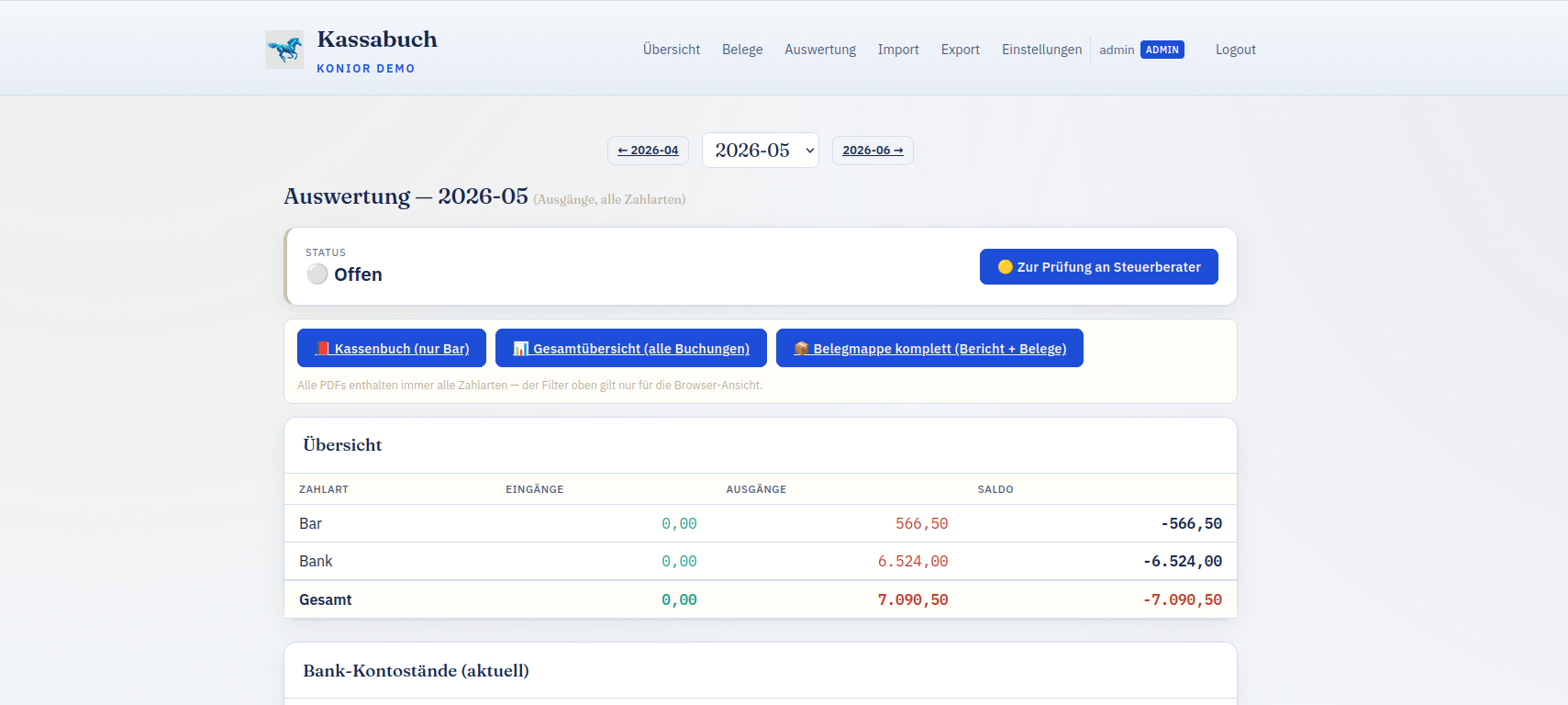Click the Bar Ausgänge value 566,50
The width and height of the screenshot is (1568, 705).
pos(922,523)
